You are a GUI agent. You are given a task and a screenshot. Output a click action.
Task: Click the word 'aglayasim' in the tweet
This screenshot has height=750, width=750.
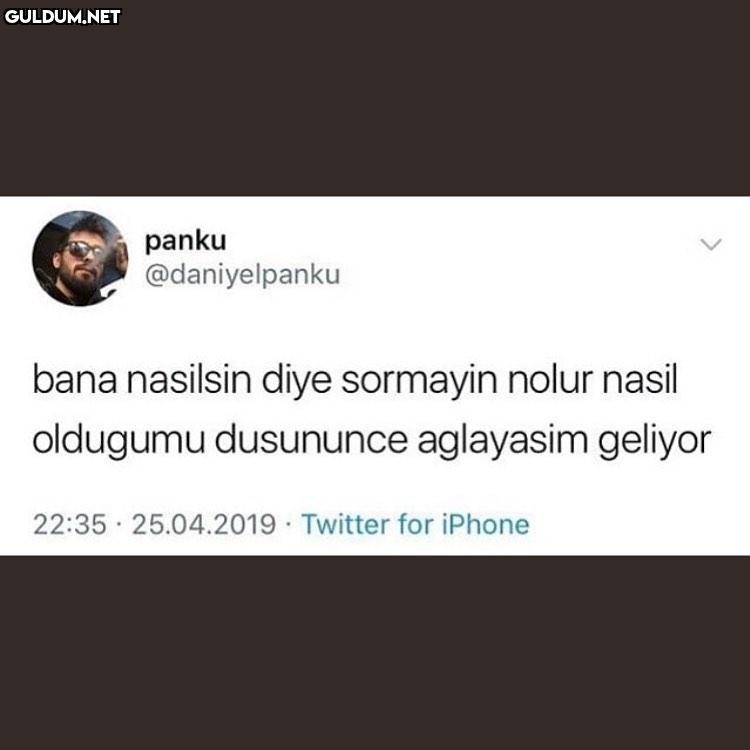click(503, 443)
